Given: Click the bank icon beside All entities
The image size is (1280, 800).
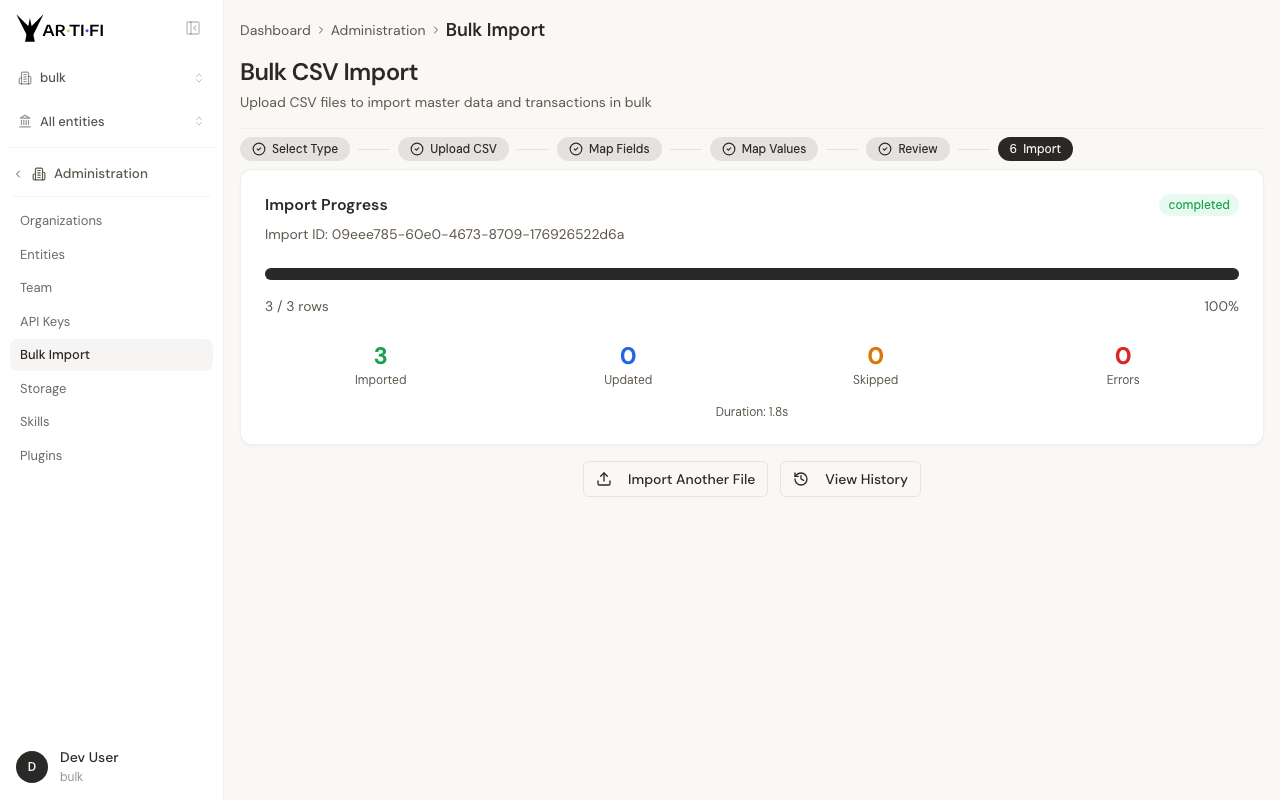Looking at the screenshot, I should (x=25, y=122).
